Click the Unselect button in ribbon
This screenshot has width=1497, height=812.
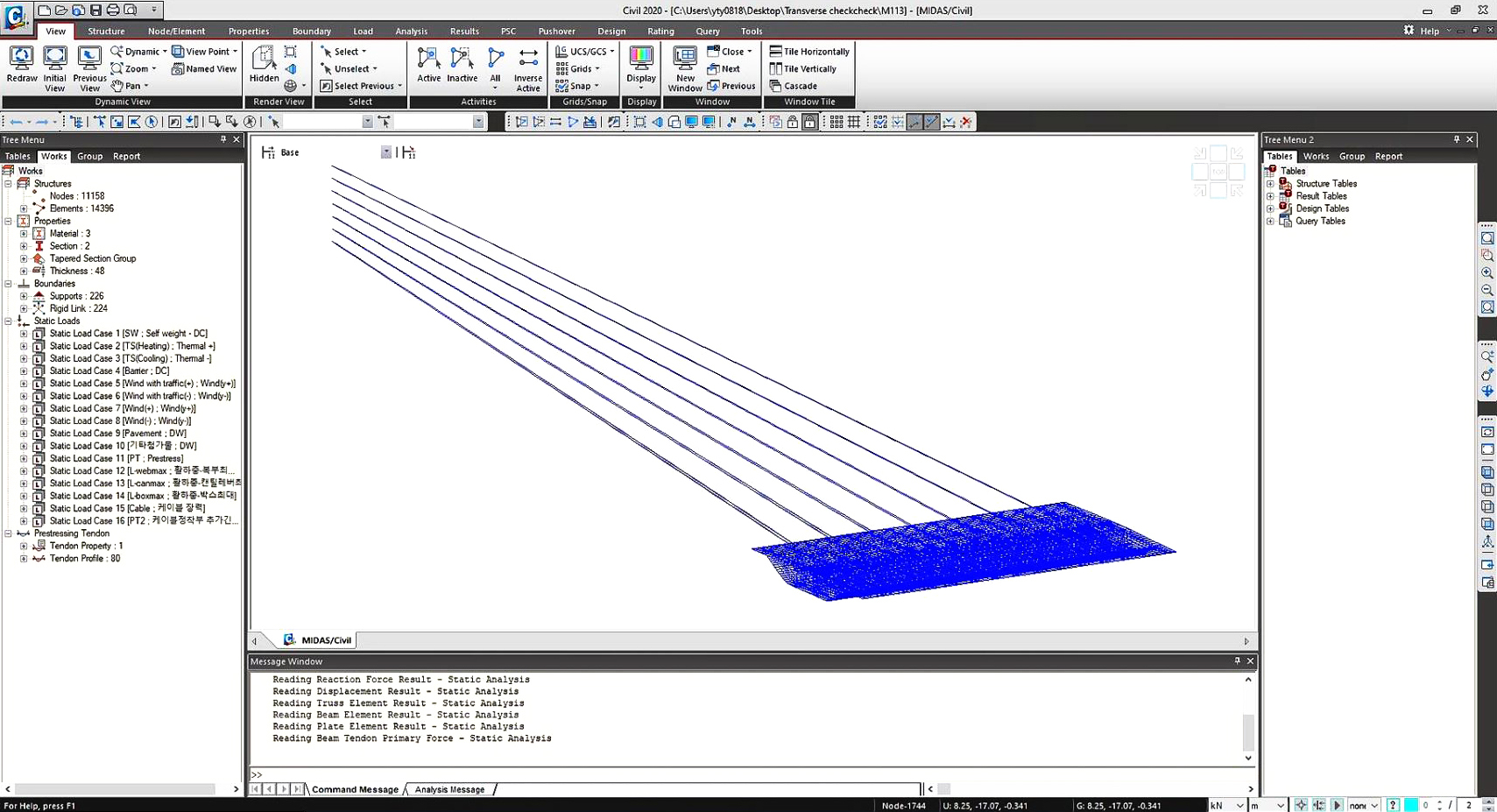(x=349, y=69)
